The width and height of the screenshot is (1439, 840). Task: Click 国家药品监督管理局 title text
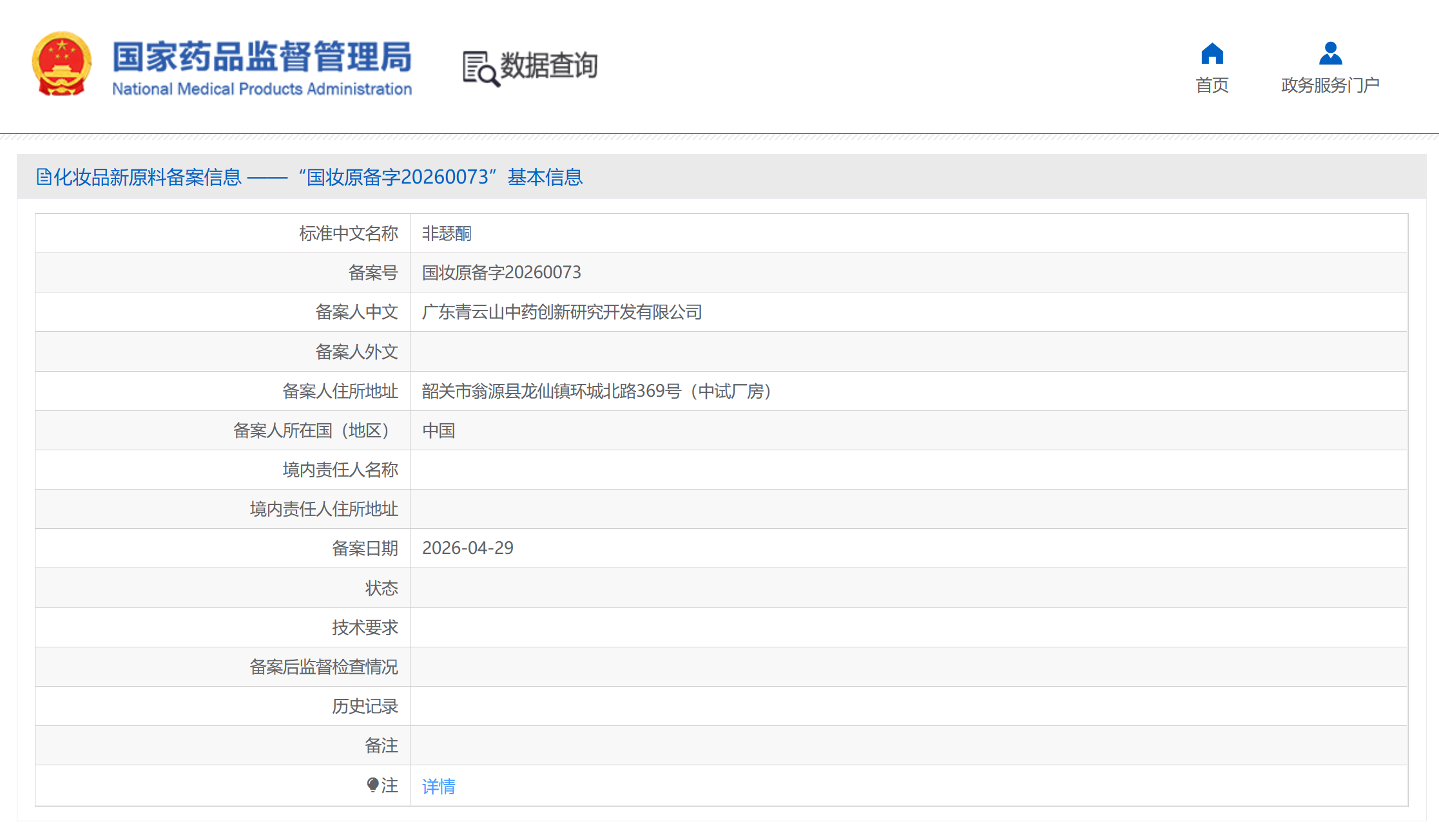pyautogui.click(x=262, y=57)
